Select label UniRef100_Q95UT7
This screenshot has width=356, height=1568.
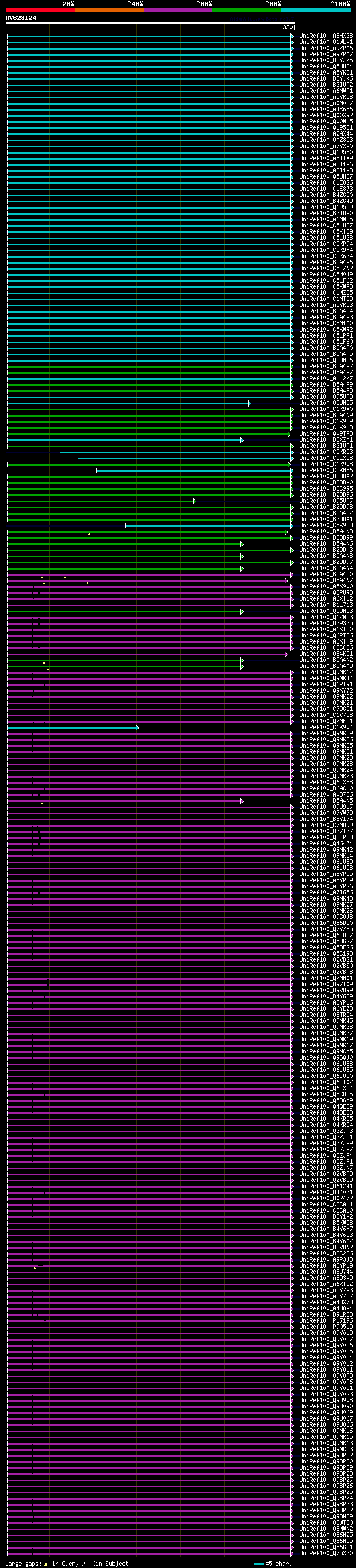tap(326, 501)
